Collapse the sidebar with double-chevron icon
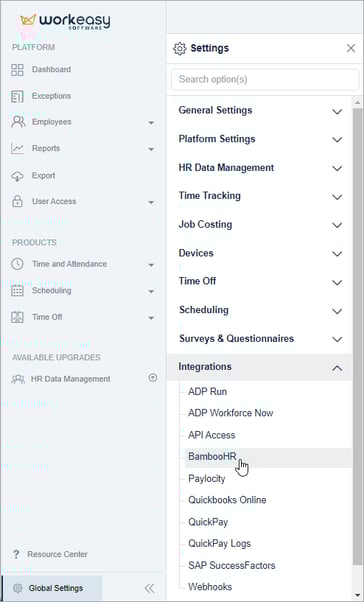The image size is (364, 602). [x=149, y=588]
